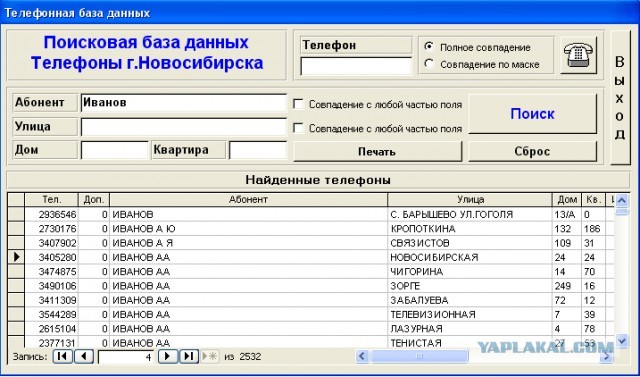Image resolution: width=640 pixels, height=377 pixels.
Task: Click the Печать button
Action: click(x=378, y=151)
